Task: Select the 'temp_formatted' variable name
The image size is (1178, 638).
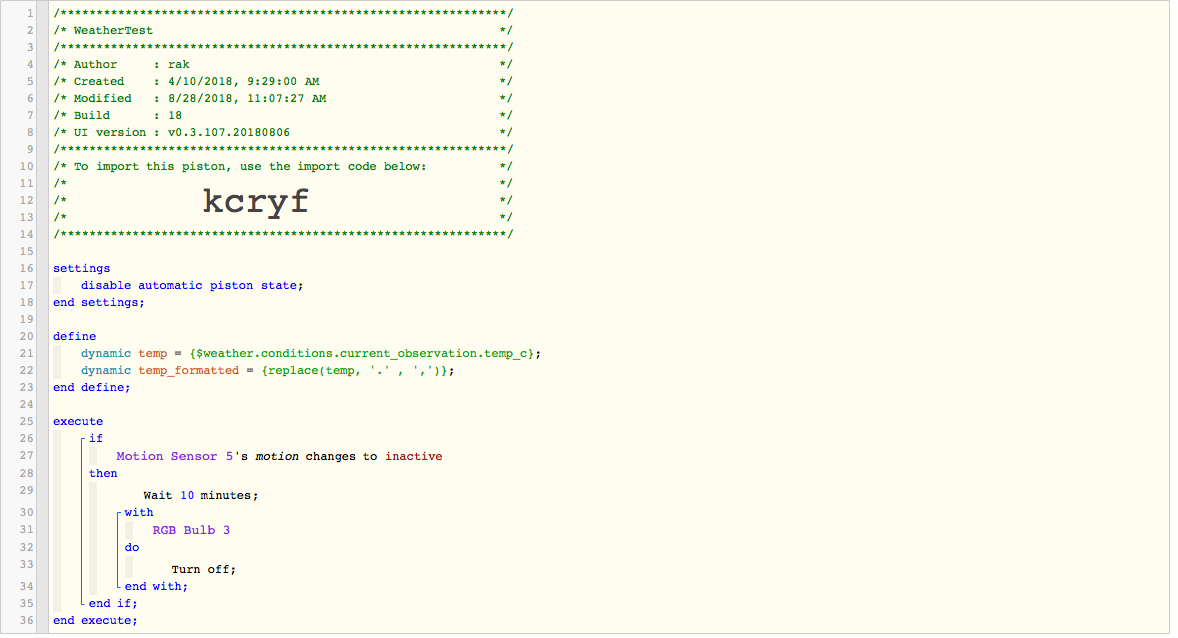Action: pyautogui.click(x=188, y=370)
